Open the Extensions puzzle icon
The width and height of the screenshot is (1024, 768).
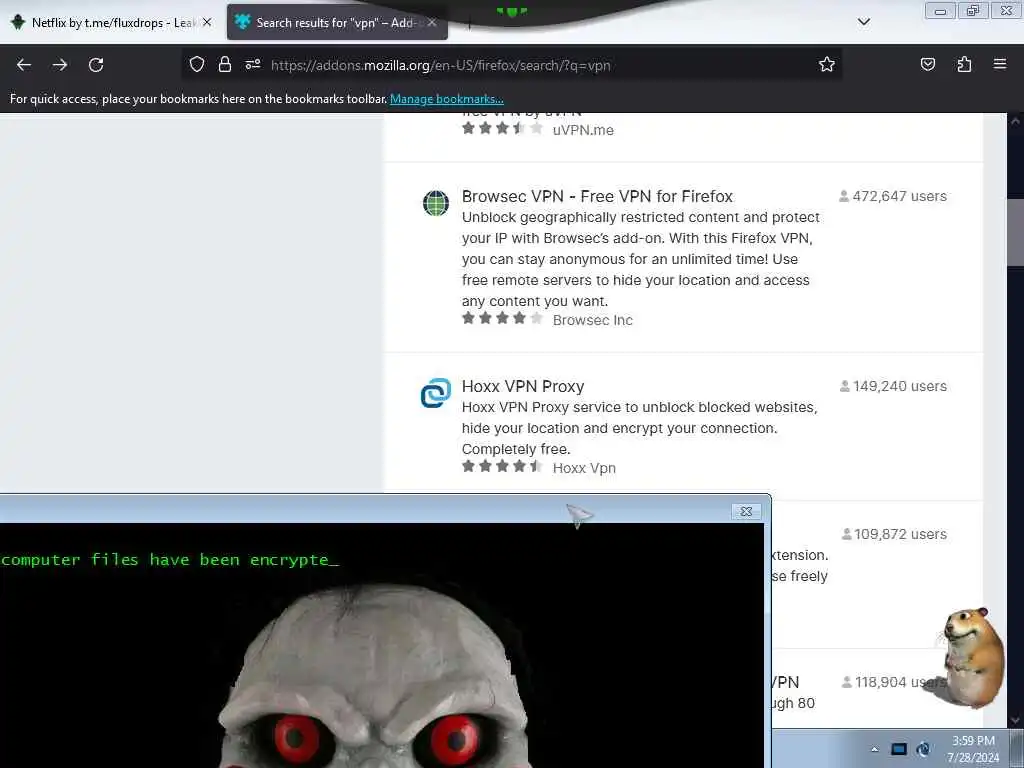pos(964,64)
